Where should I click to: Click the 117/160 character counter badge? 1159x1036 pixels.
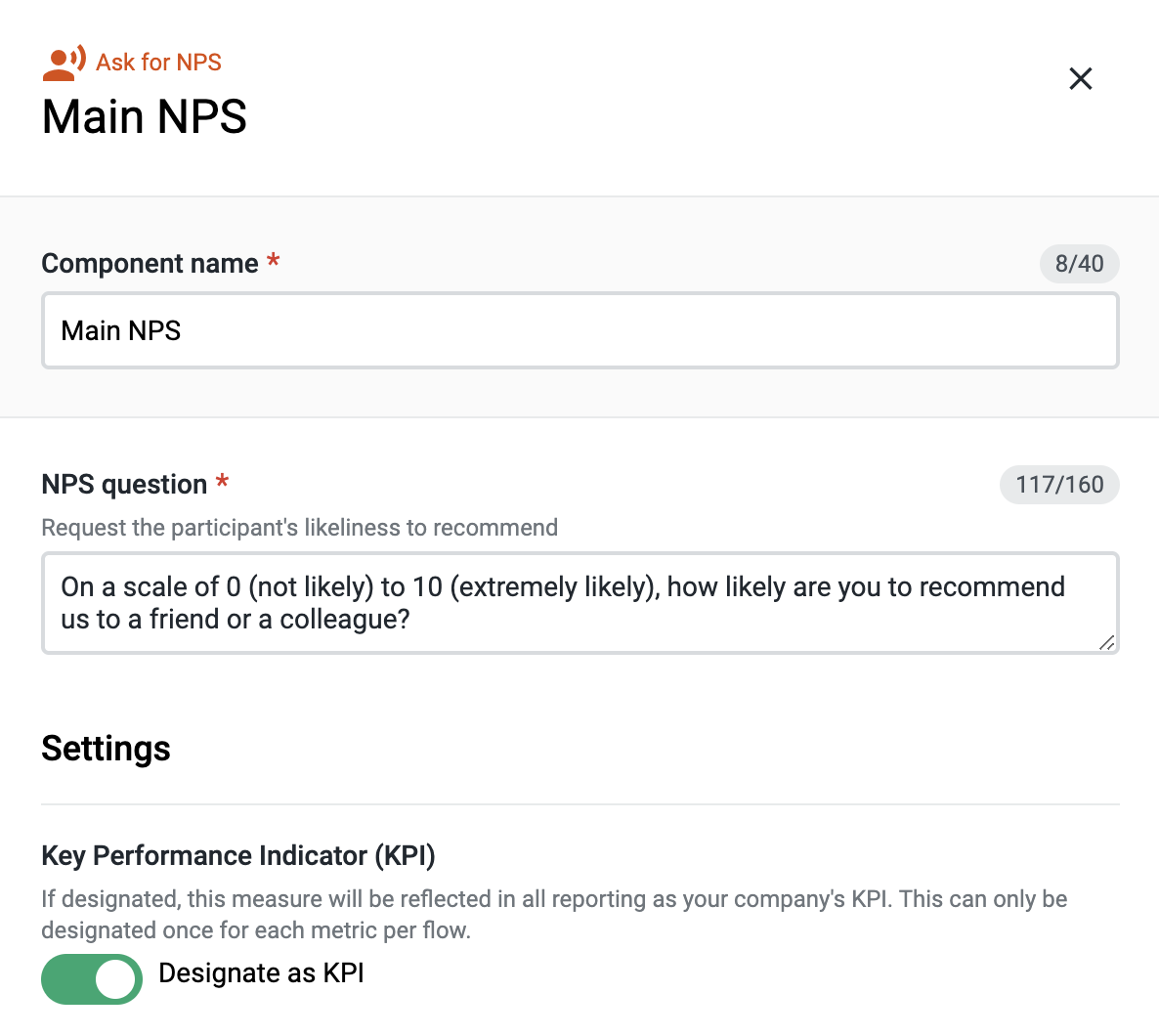tap(1059, 485)
